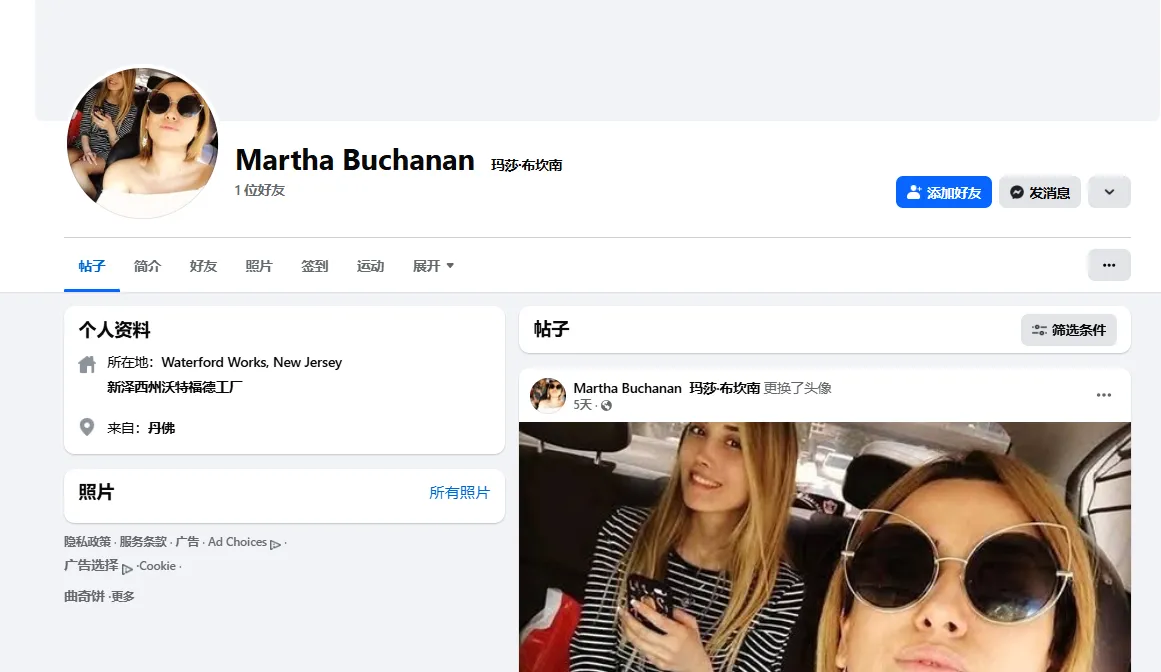Go to the 照片 tab

coord(259,266)
